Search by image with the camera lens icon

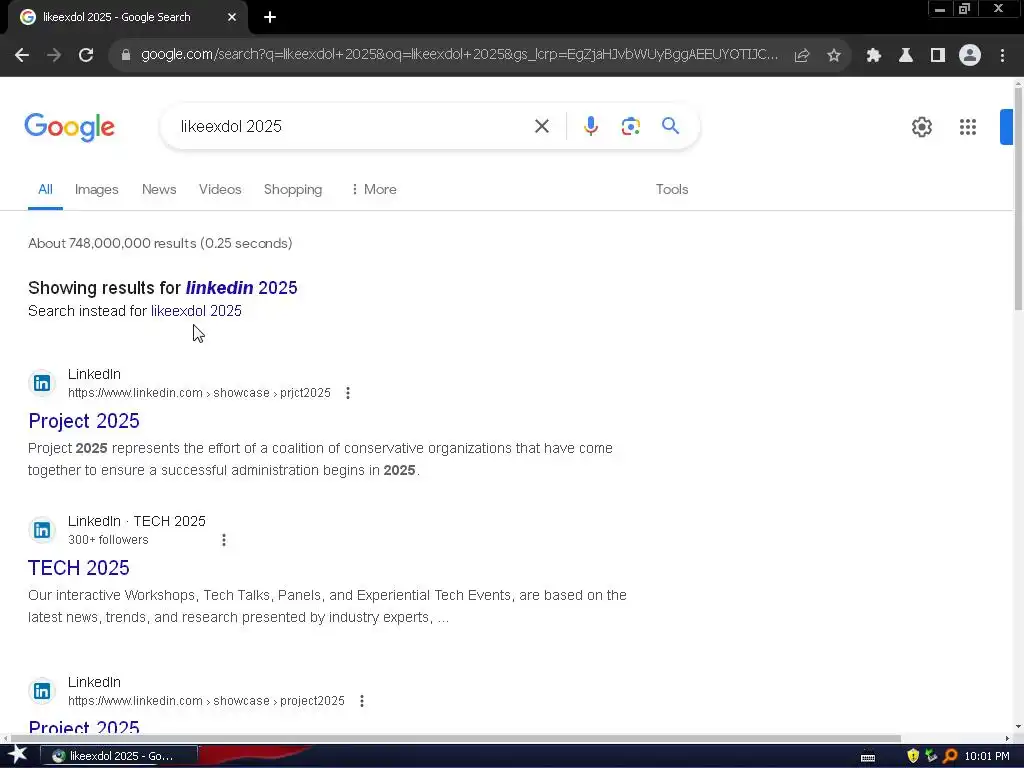[x=630, y=126]
